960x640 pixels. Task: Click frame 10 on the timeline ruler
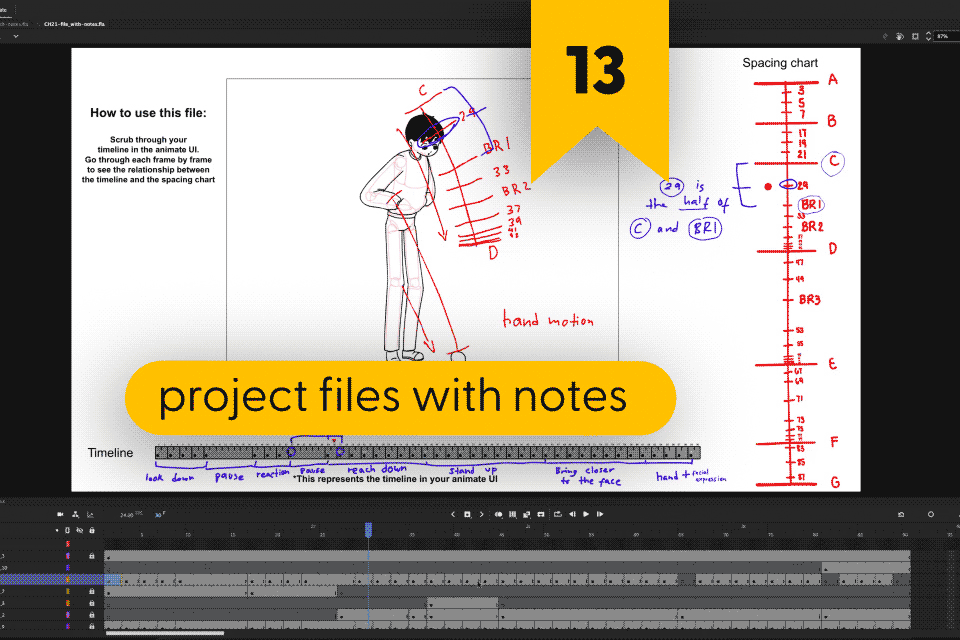188,535
